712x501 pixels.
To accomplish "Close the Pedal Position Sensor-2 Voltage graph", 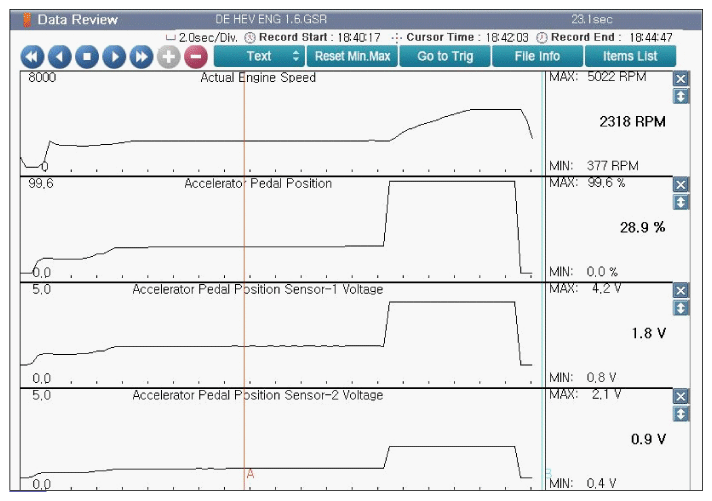I will pyautogui.click(x=681, y=396).
